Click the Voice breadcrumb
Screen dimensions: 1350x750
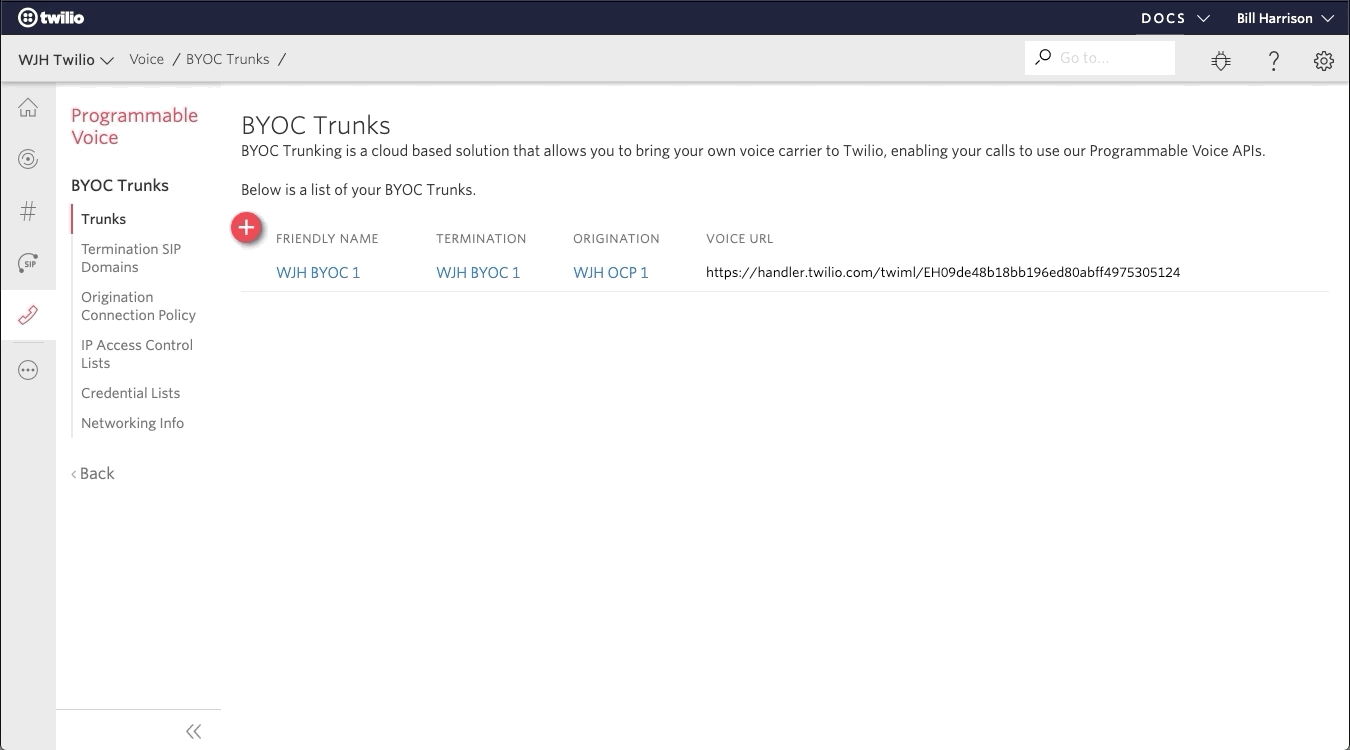(x=146, y=59)
